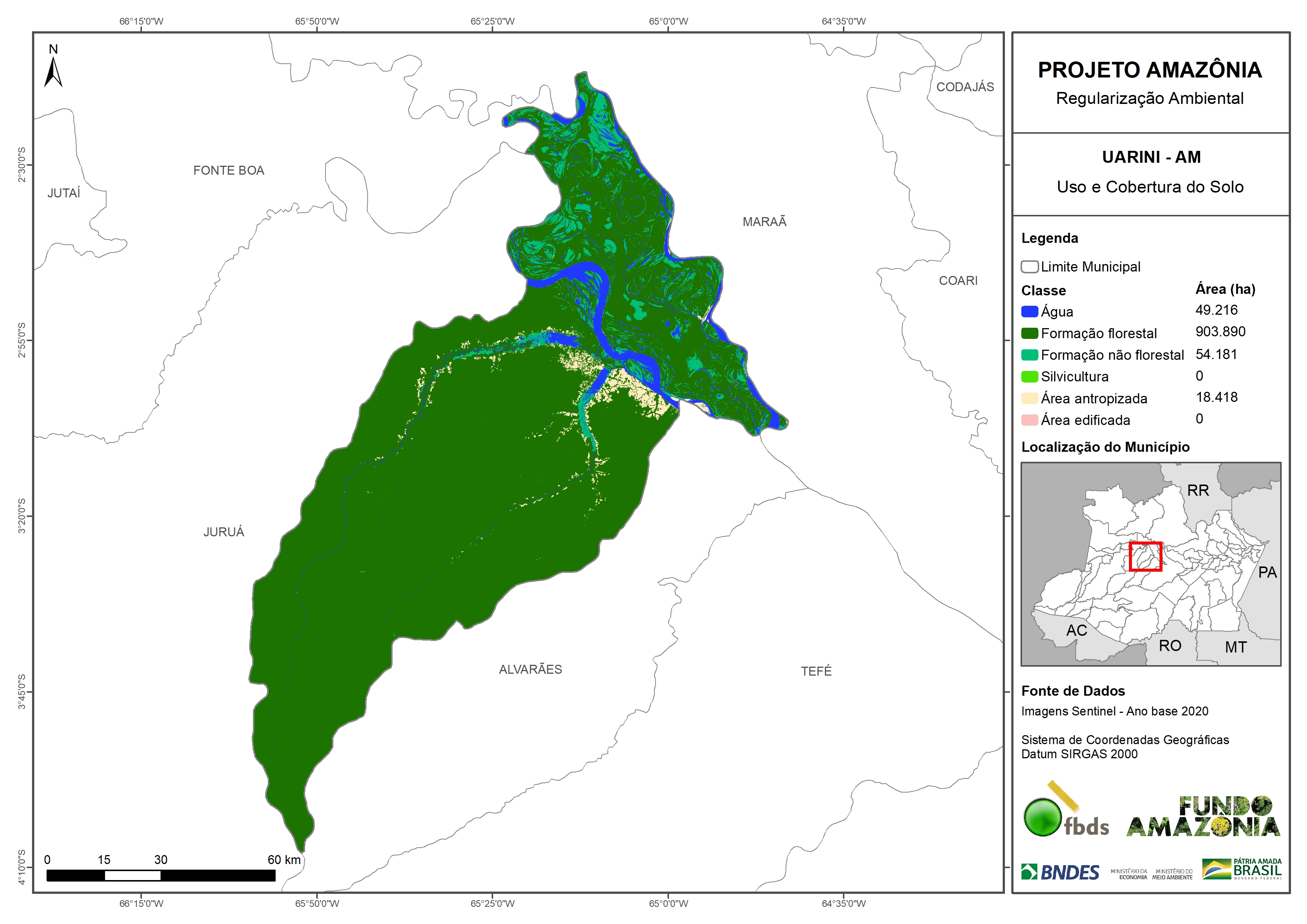Click the scale bar at 30 km

(x=161, y=875)
